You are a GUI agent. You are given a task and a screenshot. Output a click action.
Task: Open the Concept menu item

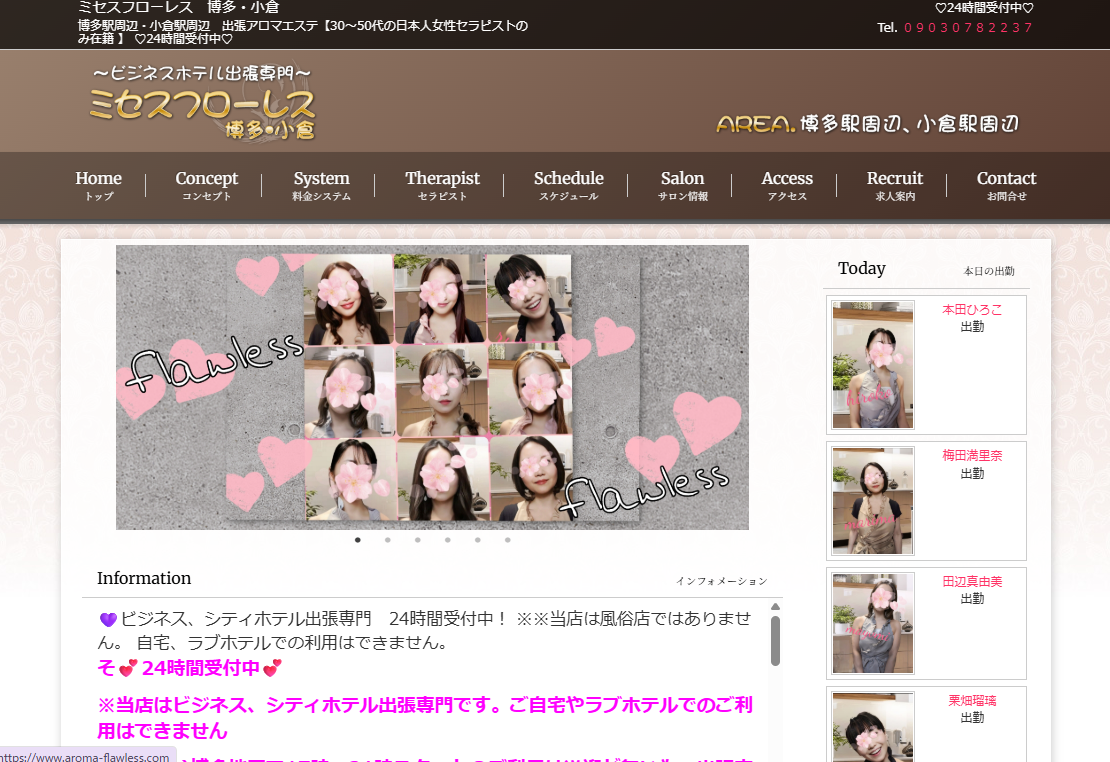207,186
